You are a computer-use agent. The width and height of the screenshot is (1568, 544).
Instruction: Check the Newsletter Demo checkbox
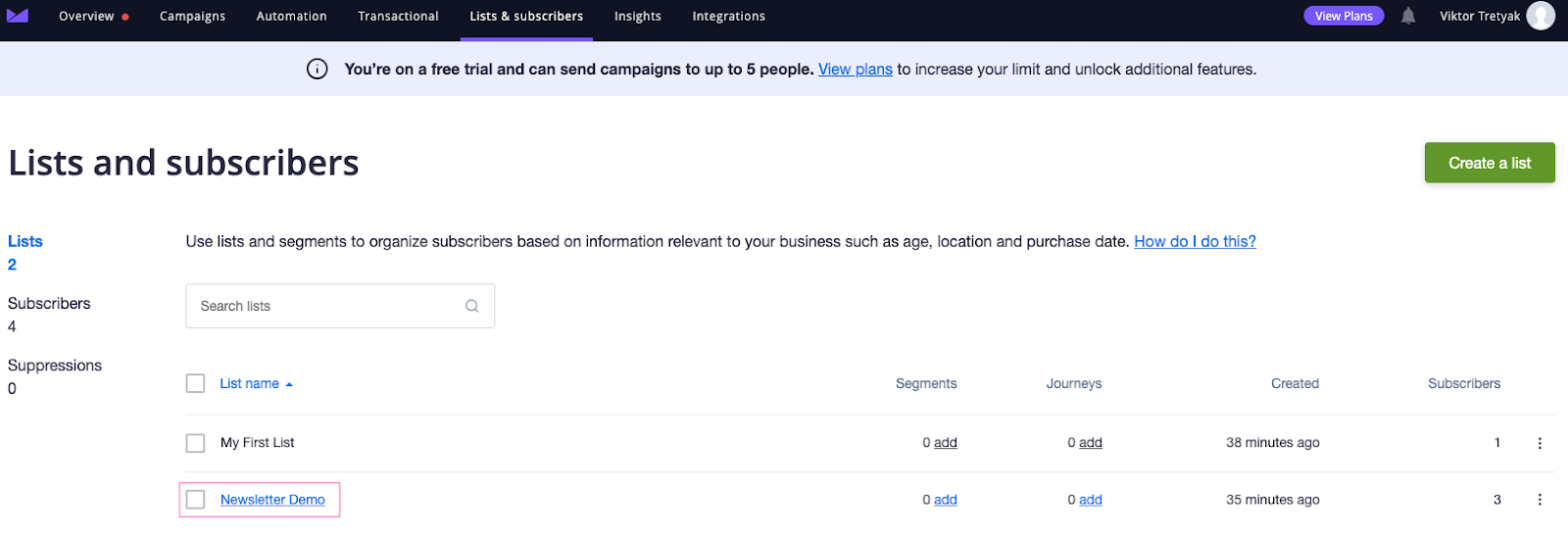[x=196, y=500]
